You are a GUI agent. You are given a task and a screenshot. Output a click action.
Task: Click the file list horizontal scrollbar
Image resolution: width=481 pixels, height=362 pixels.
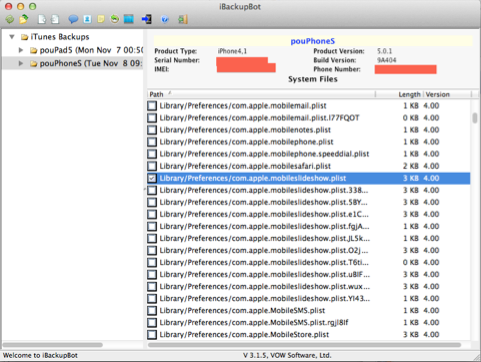click(x=304, y=345)
